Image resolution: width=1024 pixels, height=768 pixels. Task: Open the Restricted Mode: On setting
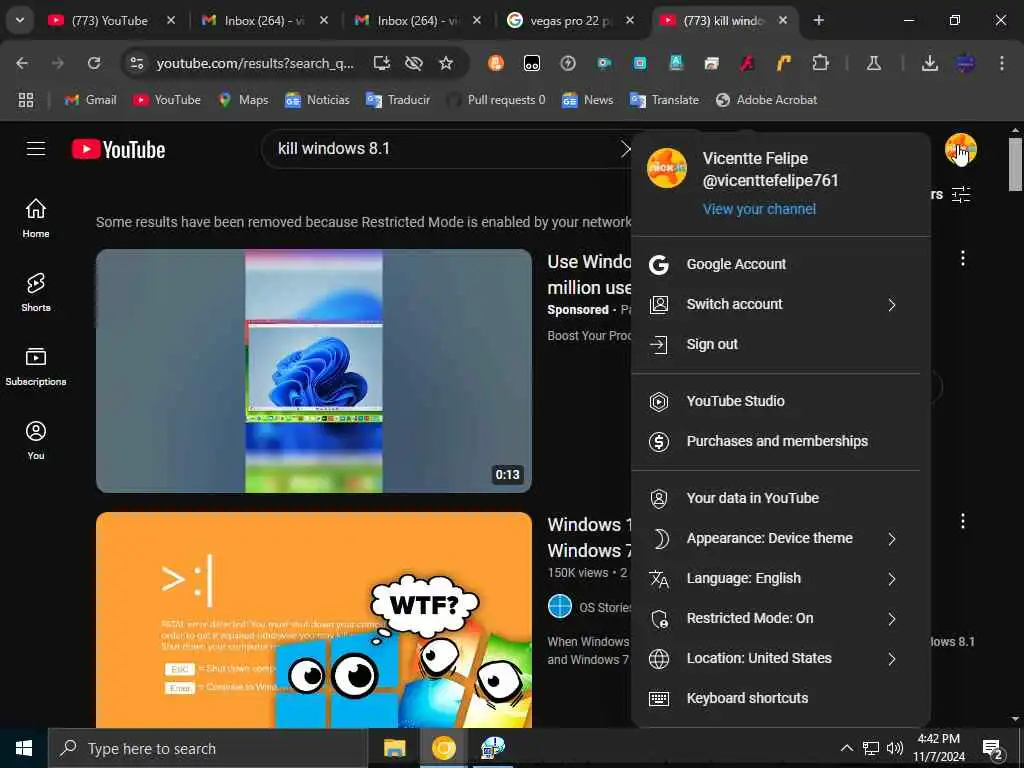click(x=776, y=618)
